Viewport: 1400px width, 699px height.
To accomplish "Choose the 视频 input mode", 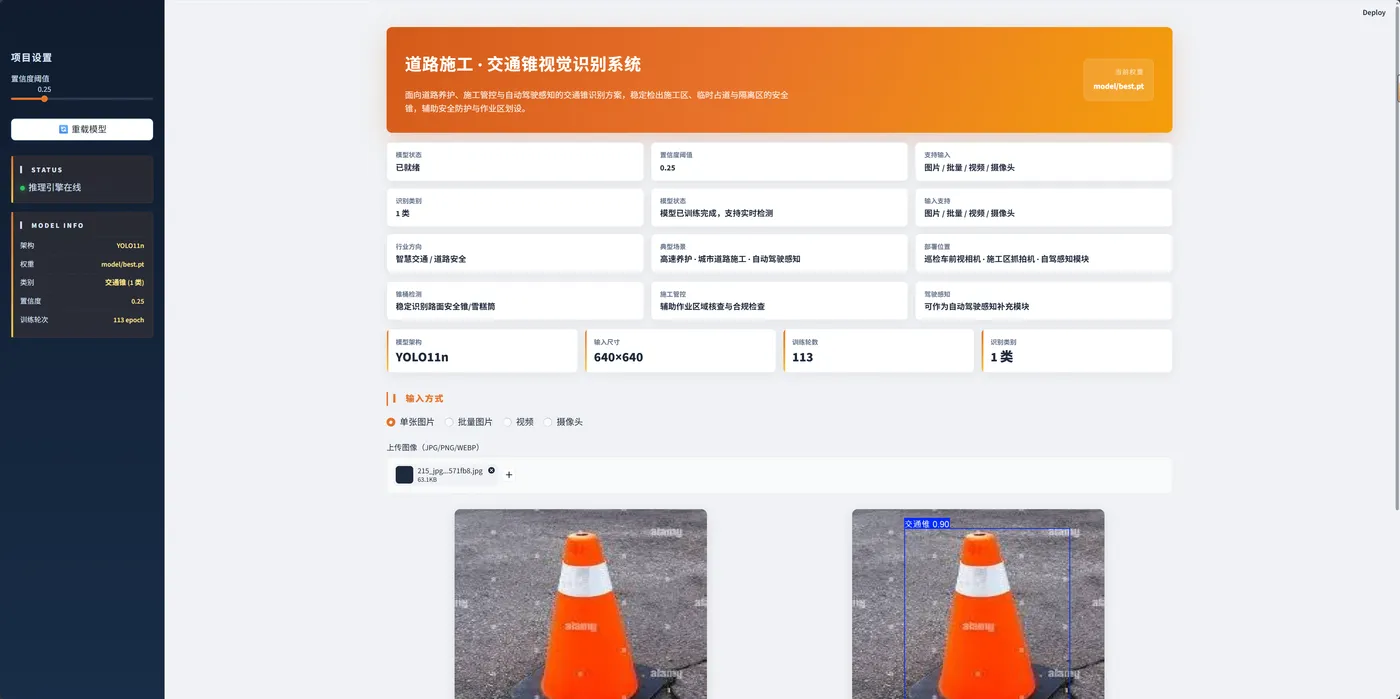I will tap(507, 422).
